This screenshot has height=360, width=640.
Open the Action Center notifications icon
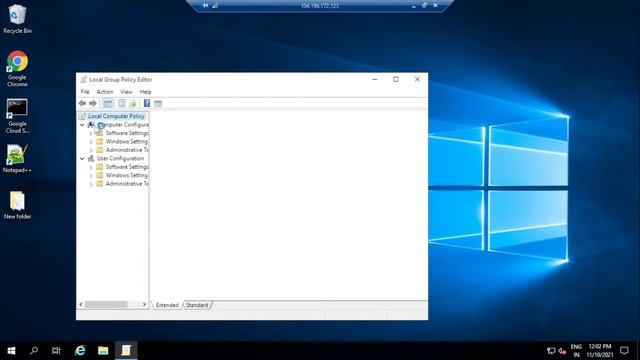[624, 351]
